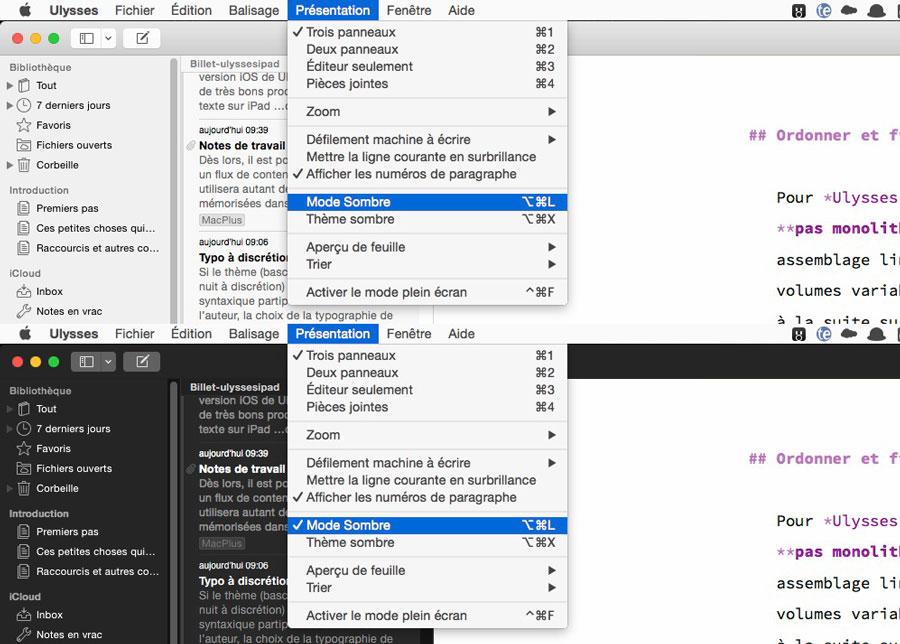Toggle Thème sombre in the dark window menu
The height and width of the screenshot is (644, 900).
point(427,542)
